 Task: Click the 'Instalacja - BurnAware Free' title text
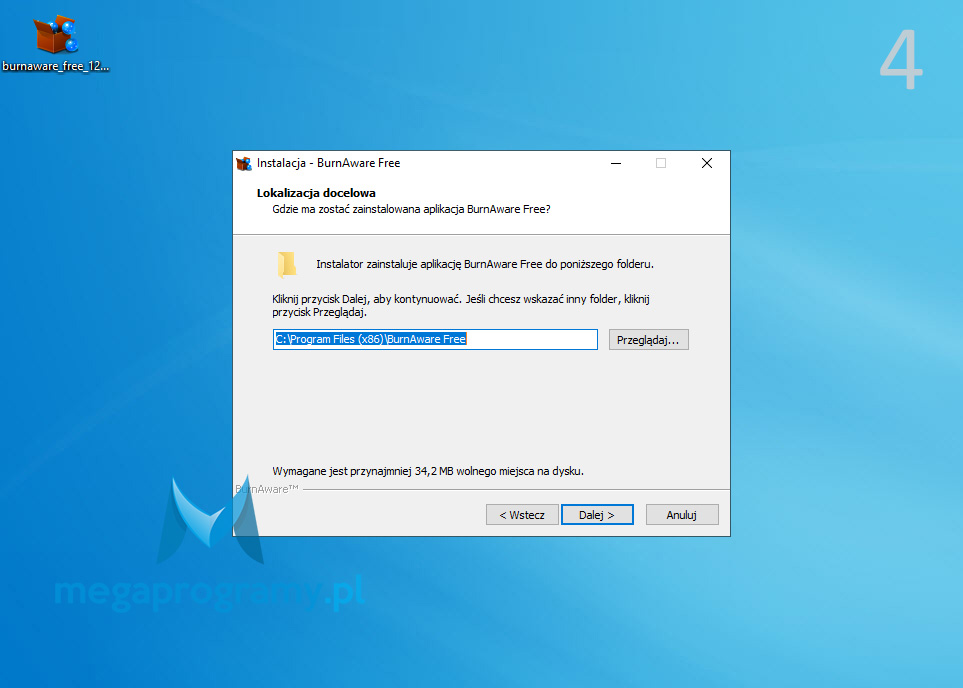pyautogui.click(x=329, y=163)
